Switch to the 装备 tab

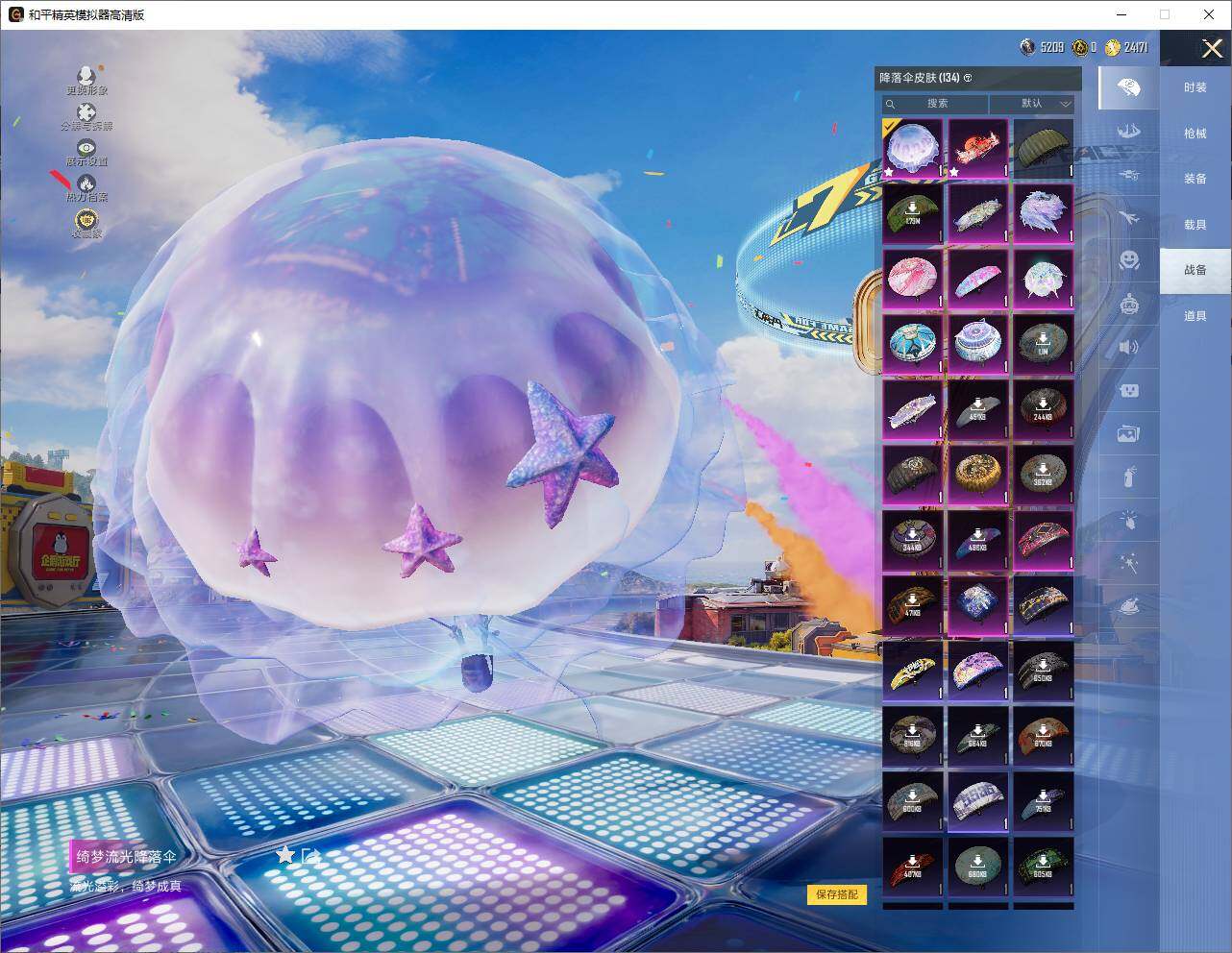point(1195,179)
